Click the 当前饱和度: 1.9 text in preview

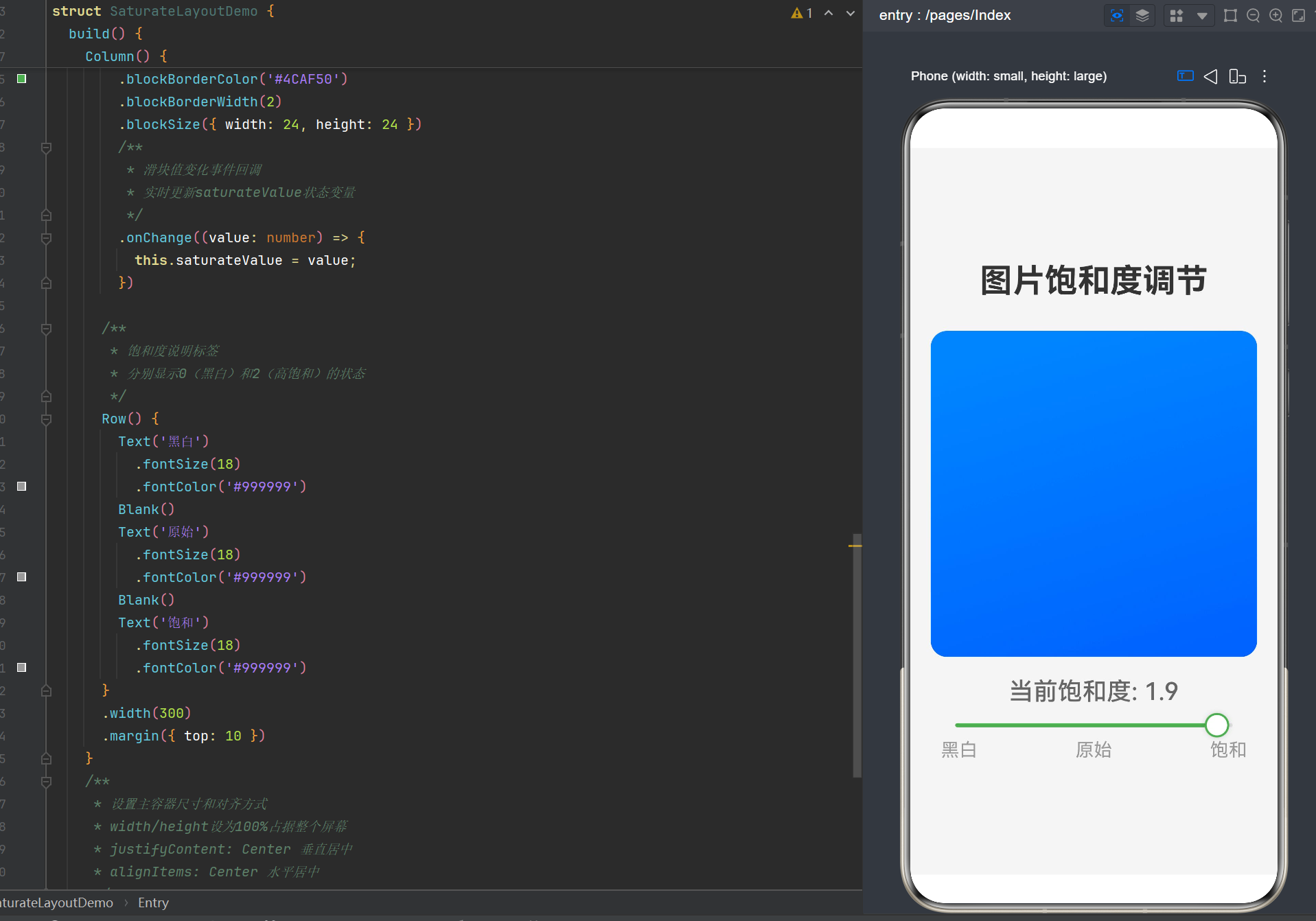1094,691
